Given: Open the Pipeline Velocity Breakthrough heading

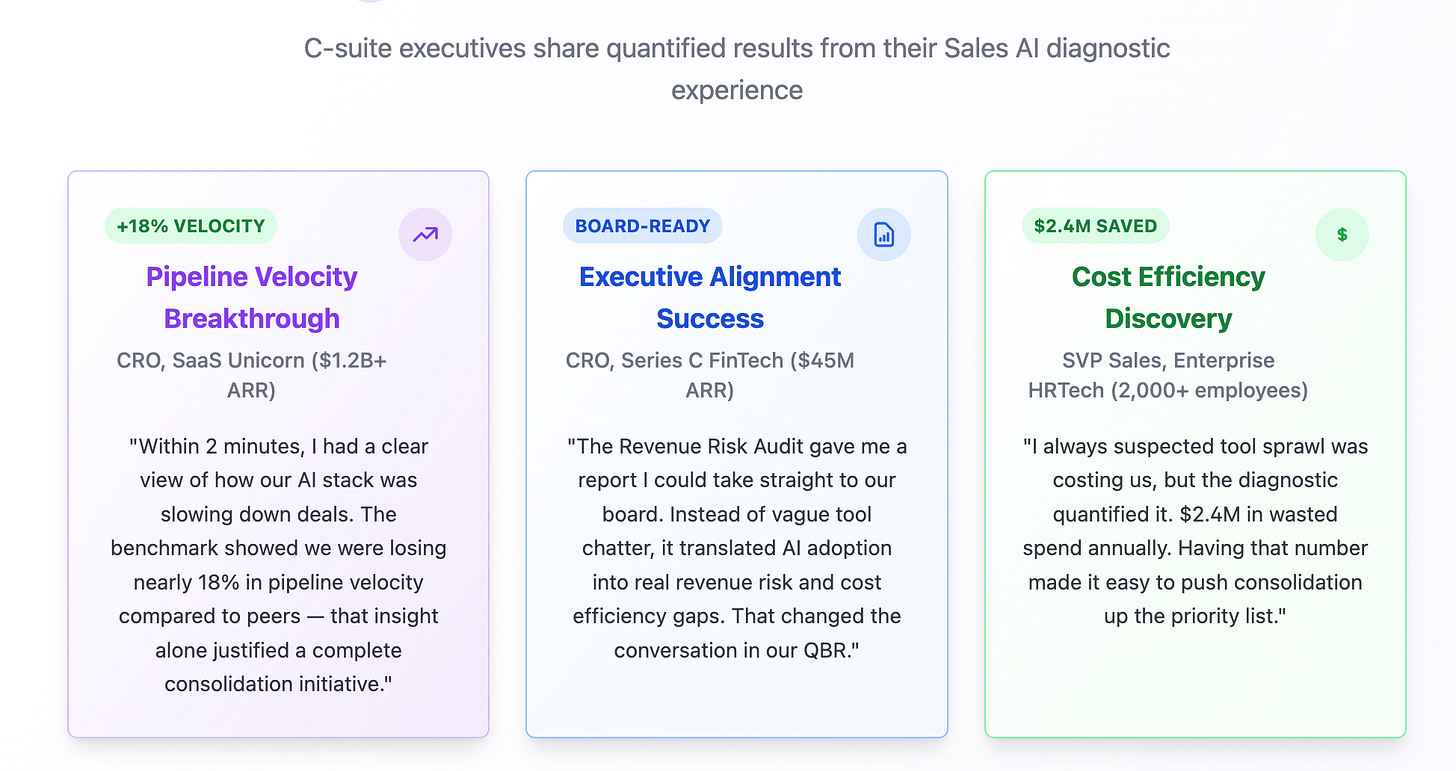Looking at the screenshot, I should coord(252,297).
